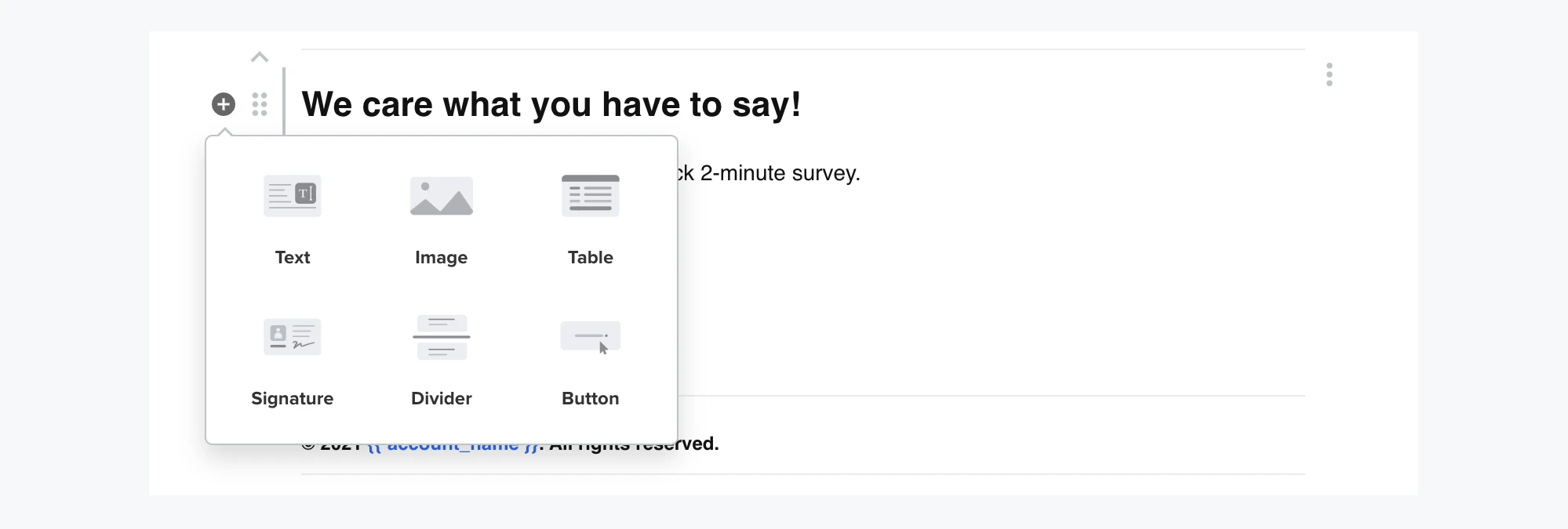1568x529 pixels.
Task: Click the "Table" label in popup
Action: click(591, 257)
